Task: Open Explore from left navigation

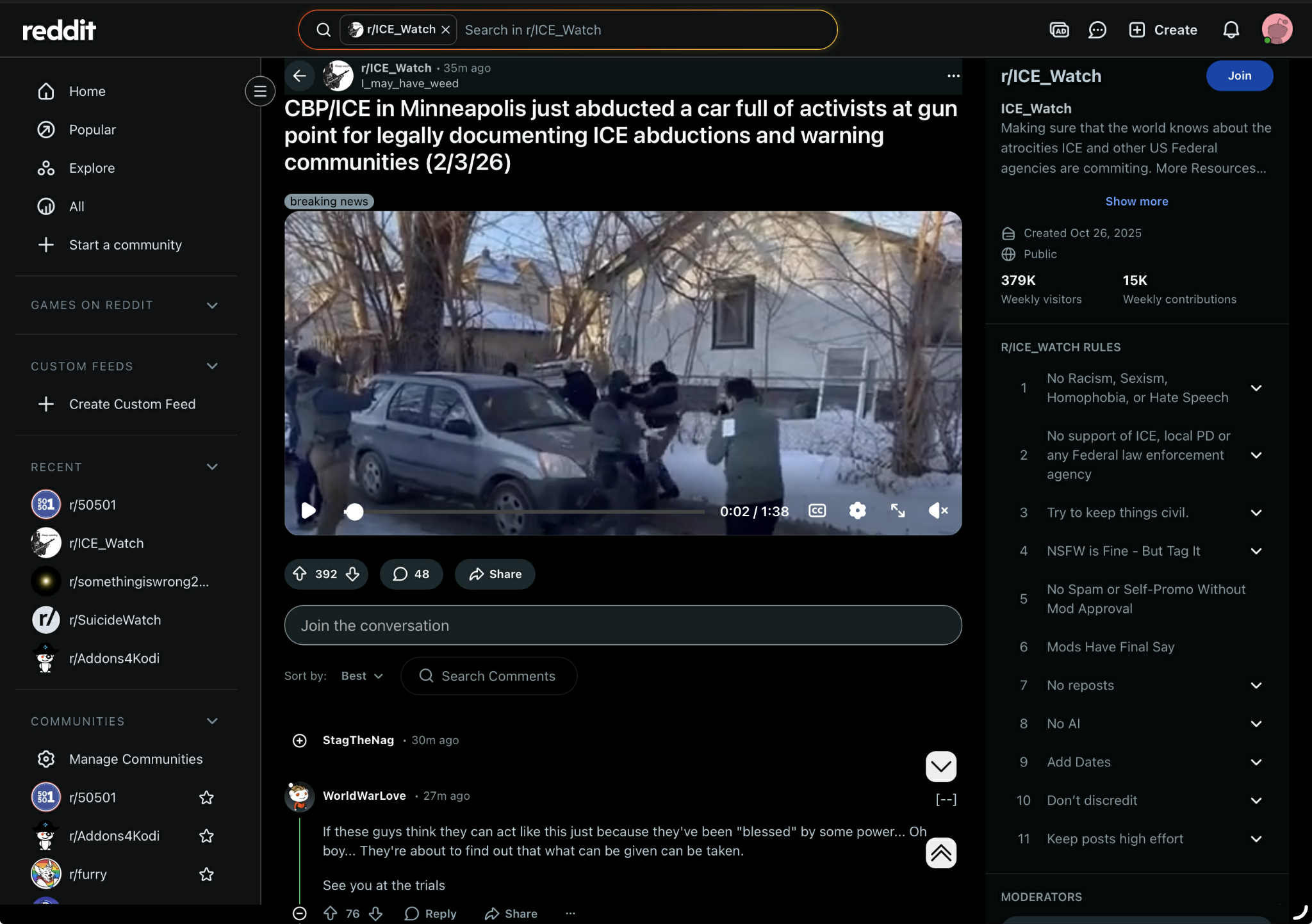Action: (x=92, y=168)
